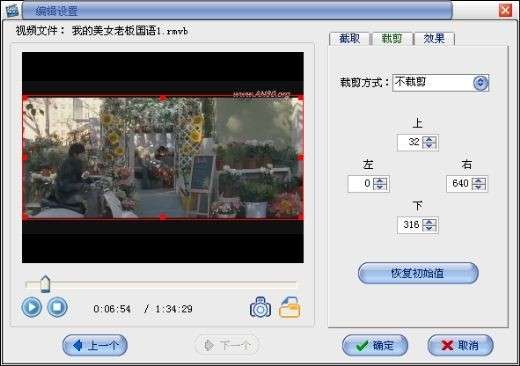Take a snapshot with the camera icon
The height and width of the screenshot is (366, 520).
tap(260, 307)
